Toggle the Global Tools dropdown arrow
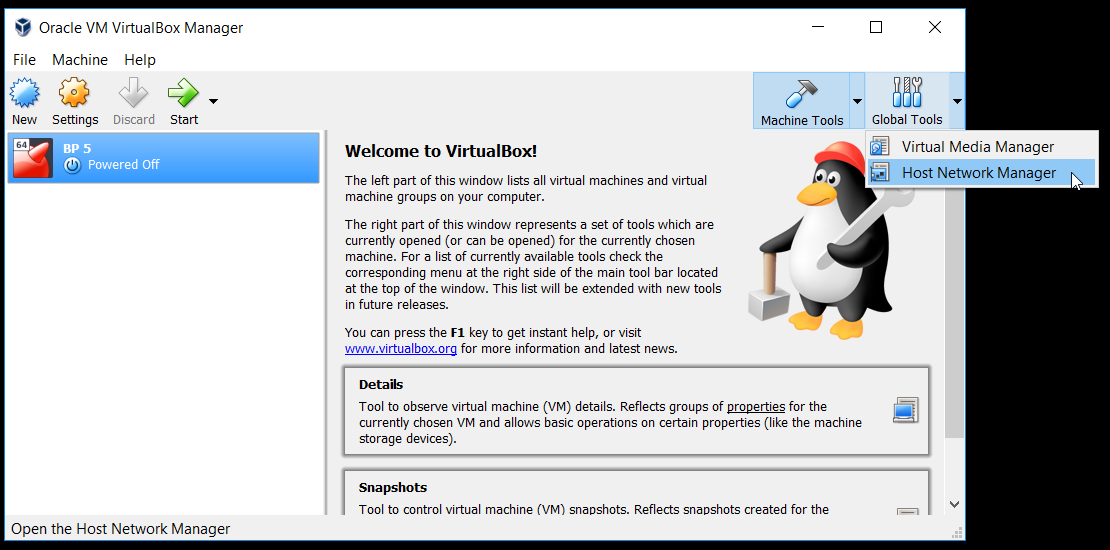The height and width of the screenshot is (550, 1110). (x=957, y=101)
